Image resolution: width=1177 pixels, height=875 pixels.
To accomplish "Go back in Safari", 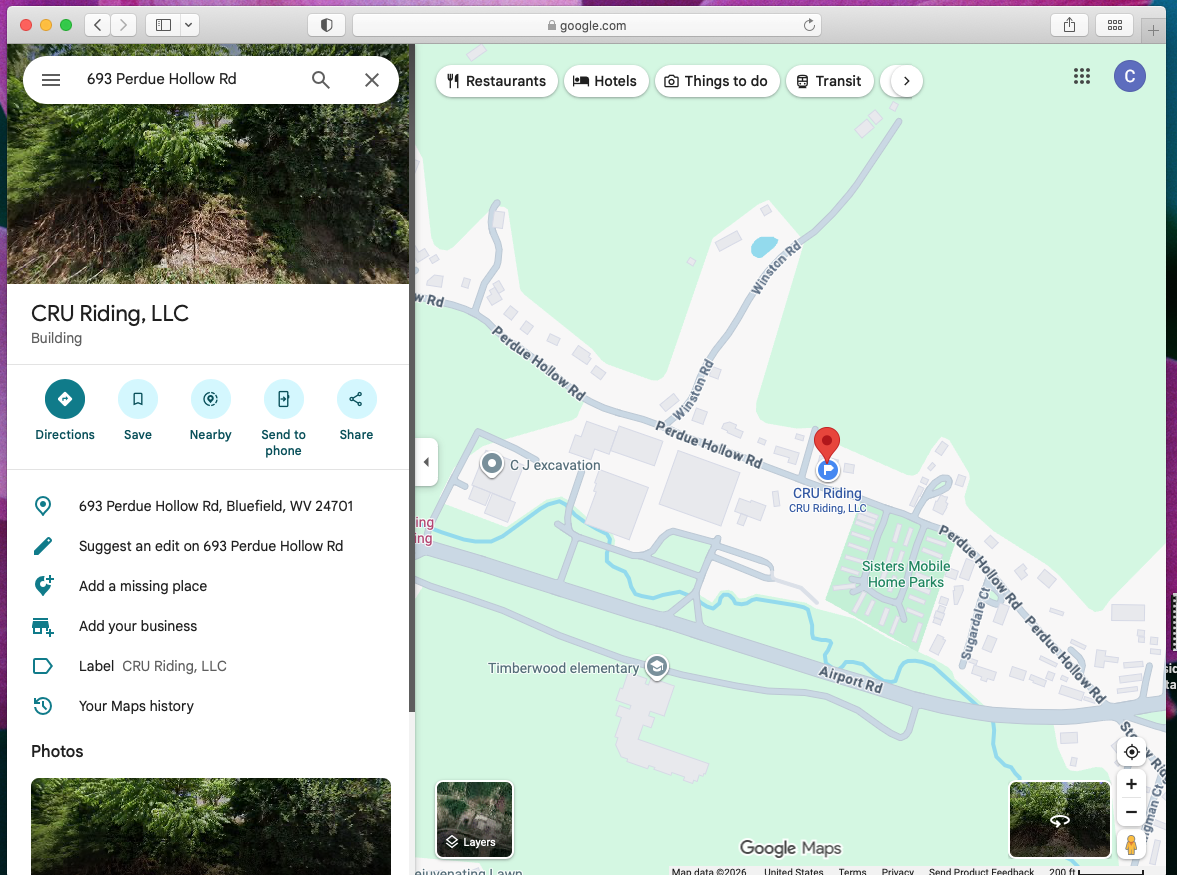I will click(x=98, y=25).
